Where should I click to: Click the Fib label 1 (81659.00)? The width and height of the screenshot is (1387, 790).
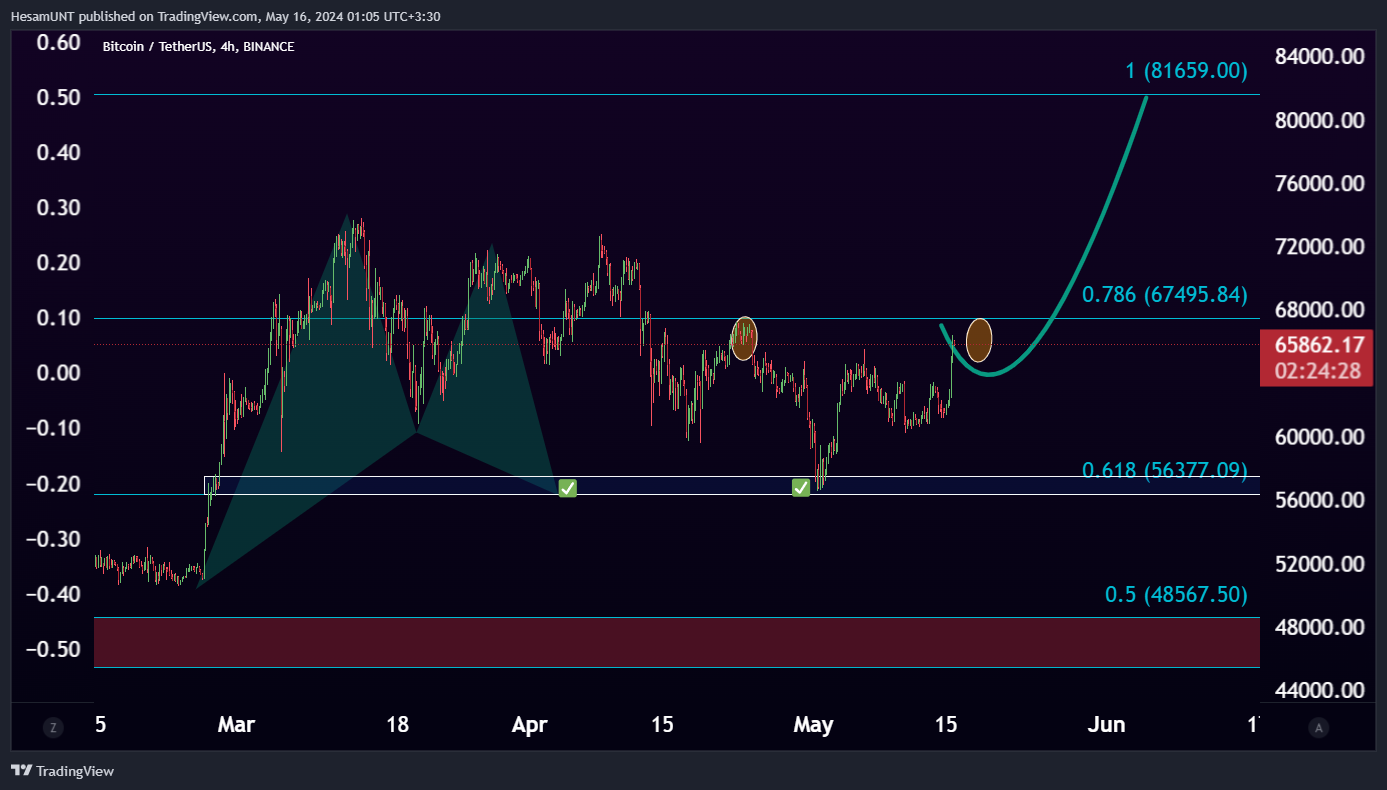(x=1186, y=70)
